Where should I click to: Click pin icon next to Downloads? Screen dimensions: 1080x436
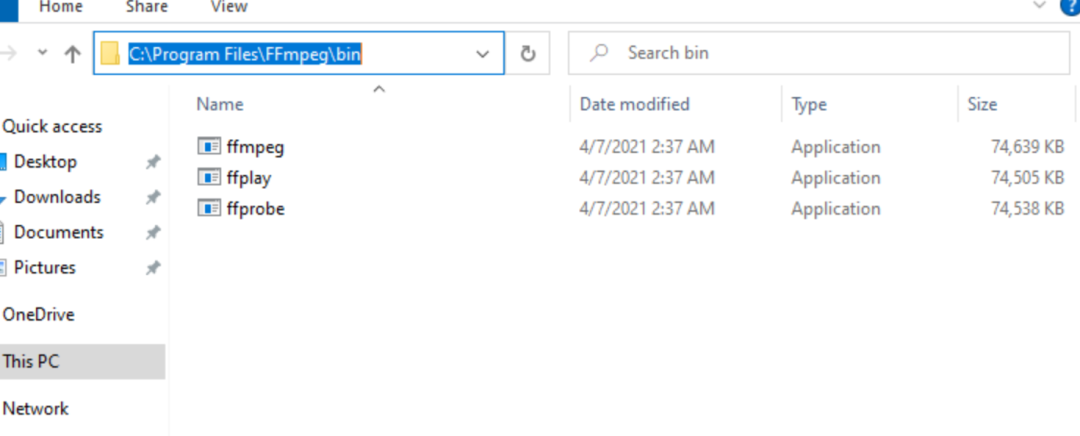[x=152, y=198]
